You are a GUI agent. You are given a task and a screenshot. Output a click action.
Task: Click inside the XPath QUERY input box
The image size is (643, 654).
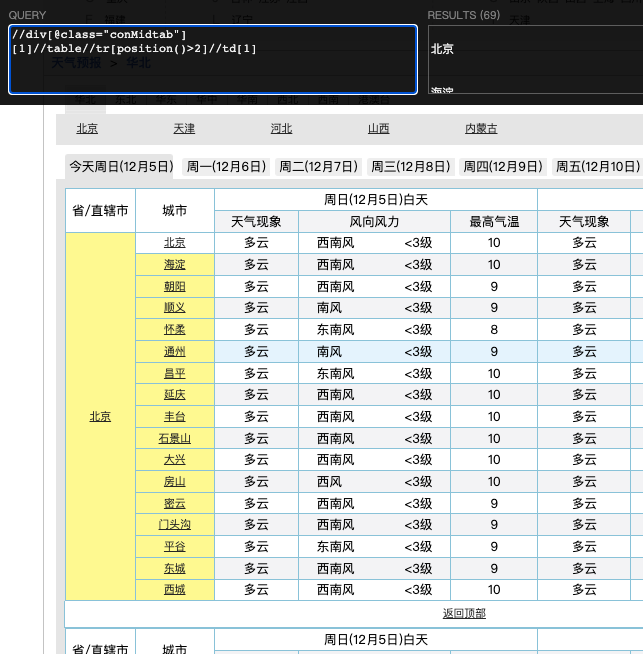tap(213, 59)
